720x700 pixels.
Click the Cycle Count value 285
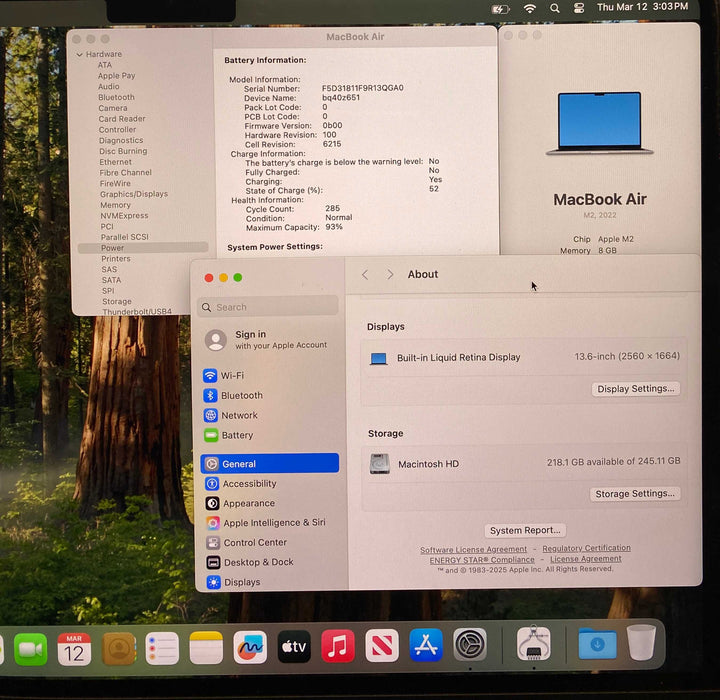(x=332, y=209)
